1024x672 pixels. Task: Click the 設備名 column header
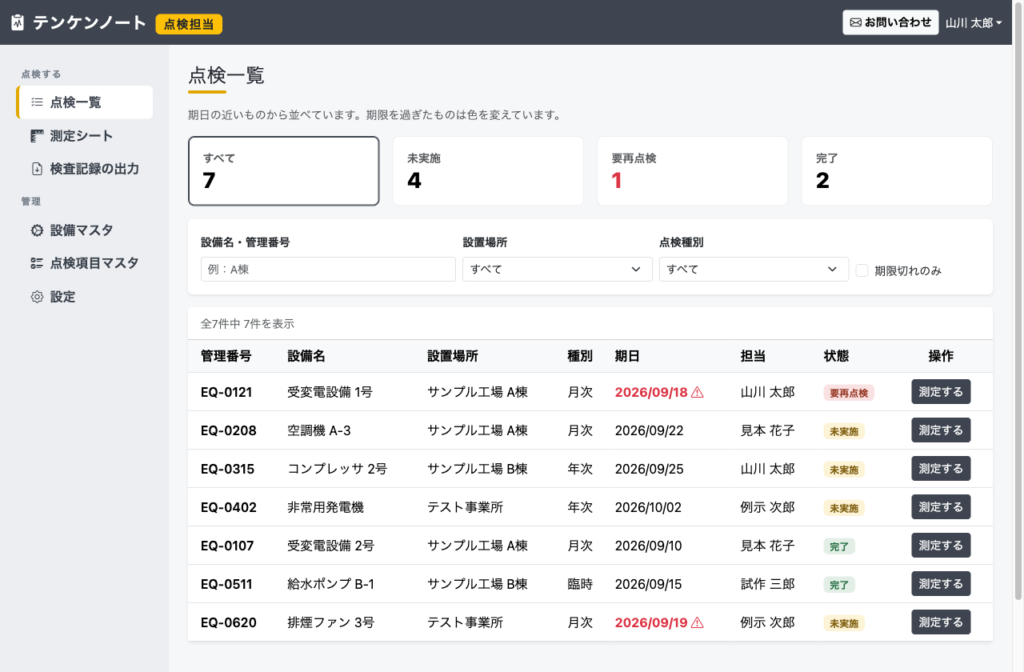click(306, 356)
